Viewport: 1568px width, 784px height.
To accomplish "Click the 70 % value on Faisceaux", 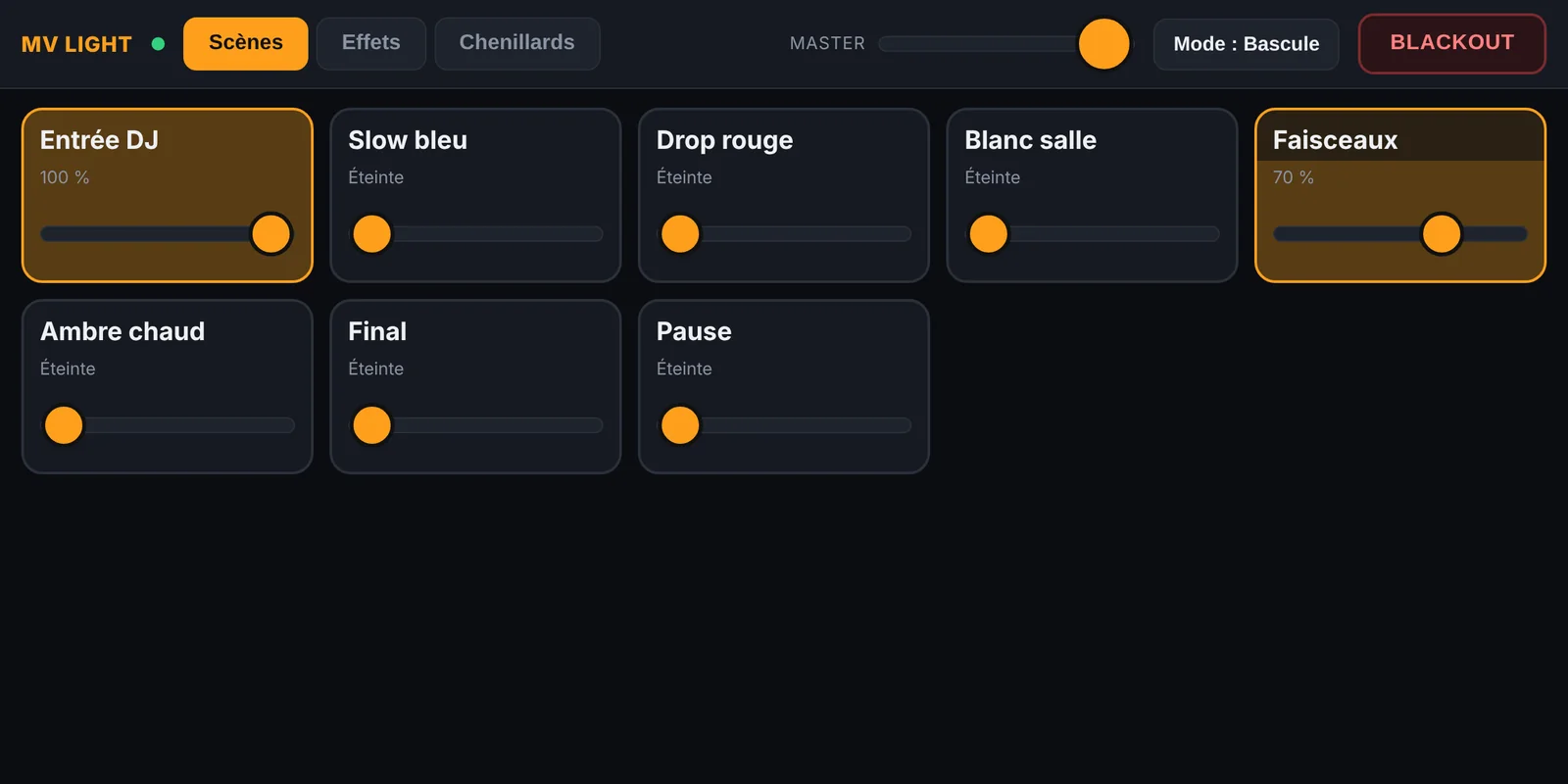I will coord(1294,177).
